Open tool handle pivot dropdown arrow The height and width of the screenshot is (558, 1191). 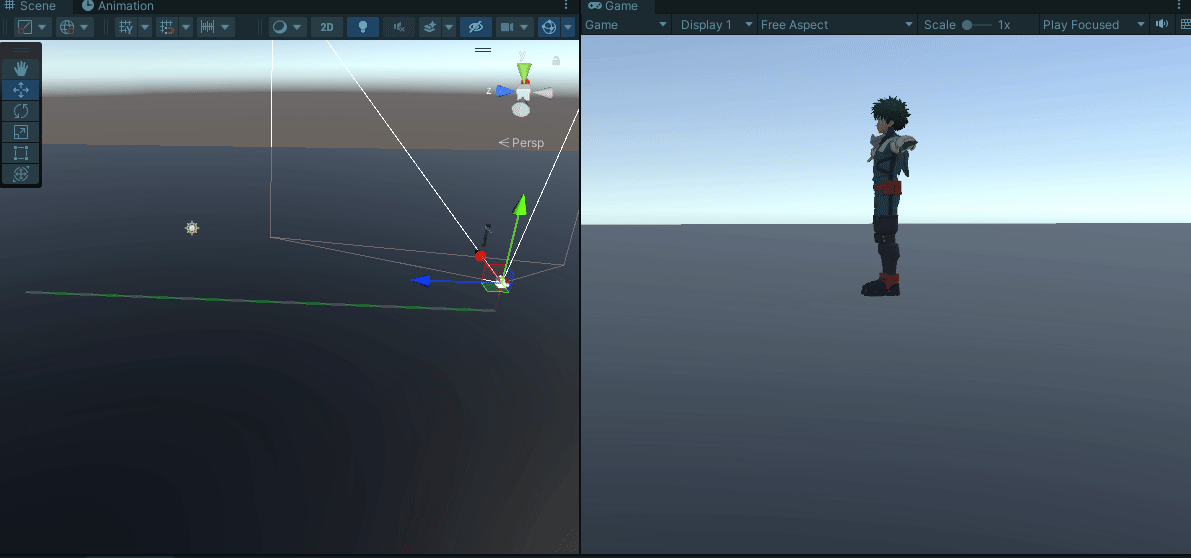(x=43, y=27)
